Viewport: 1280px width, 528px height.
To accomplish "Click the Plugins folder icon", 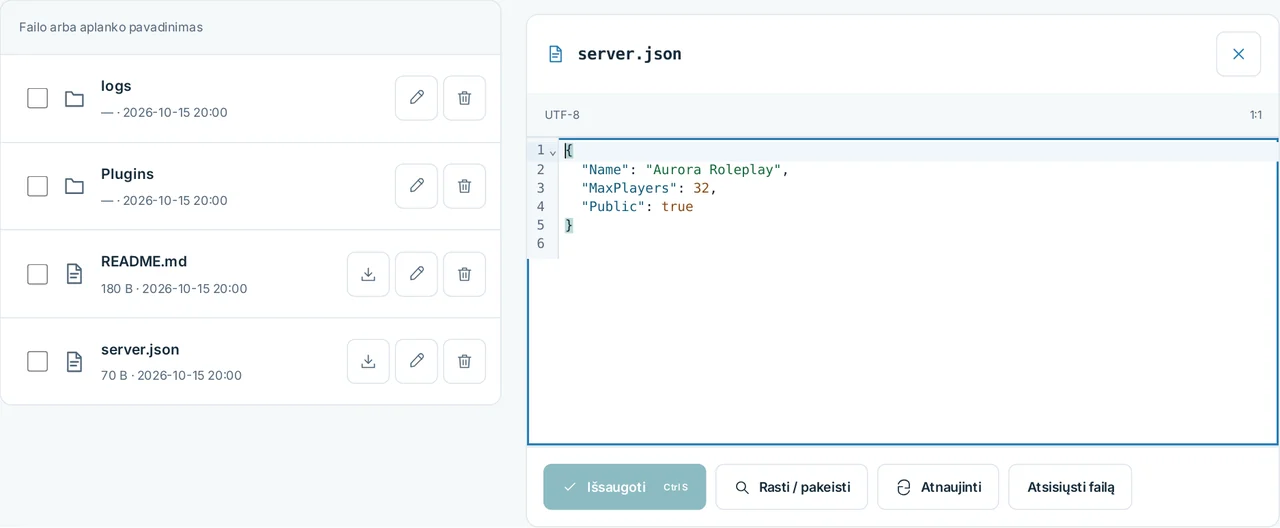I will pyautogui.click(x=74, y=186).
